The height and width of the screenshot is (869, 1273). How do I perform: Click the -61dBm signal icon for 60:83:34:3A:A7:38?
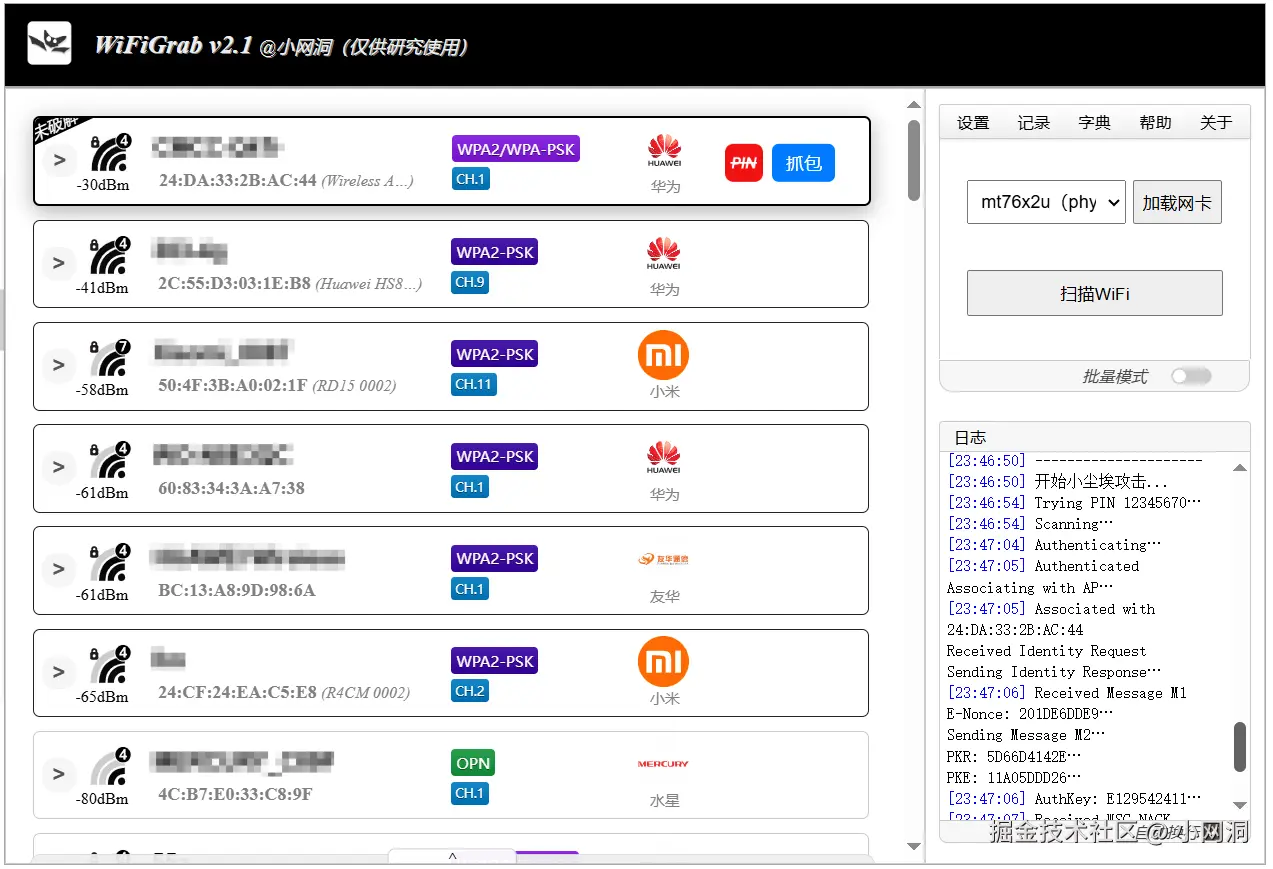[x=109, y=462]
